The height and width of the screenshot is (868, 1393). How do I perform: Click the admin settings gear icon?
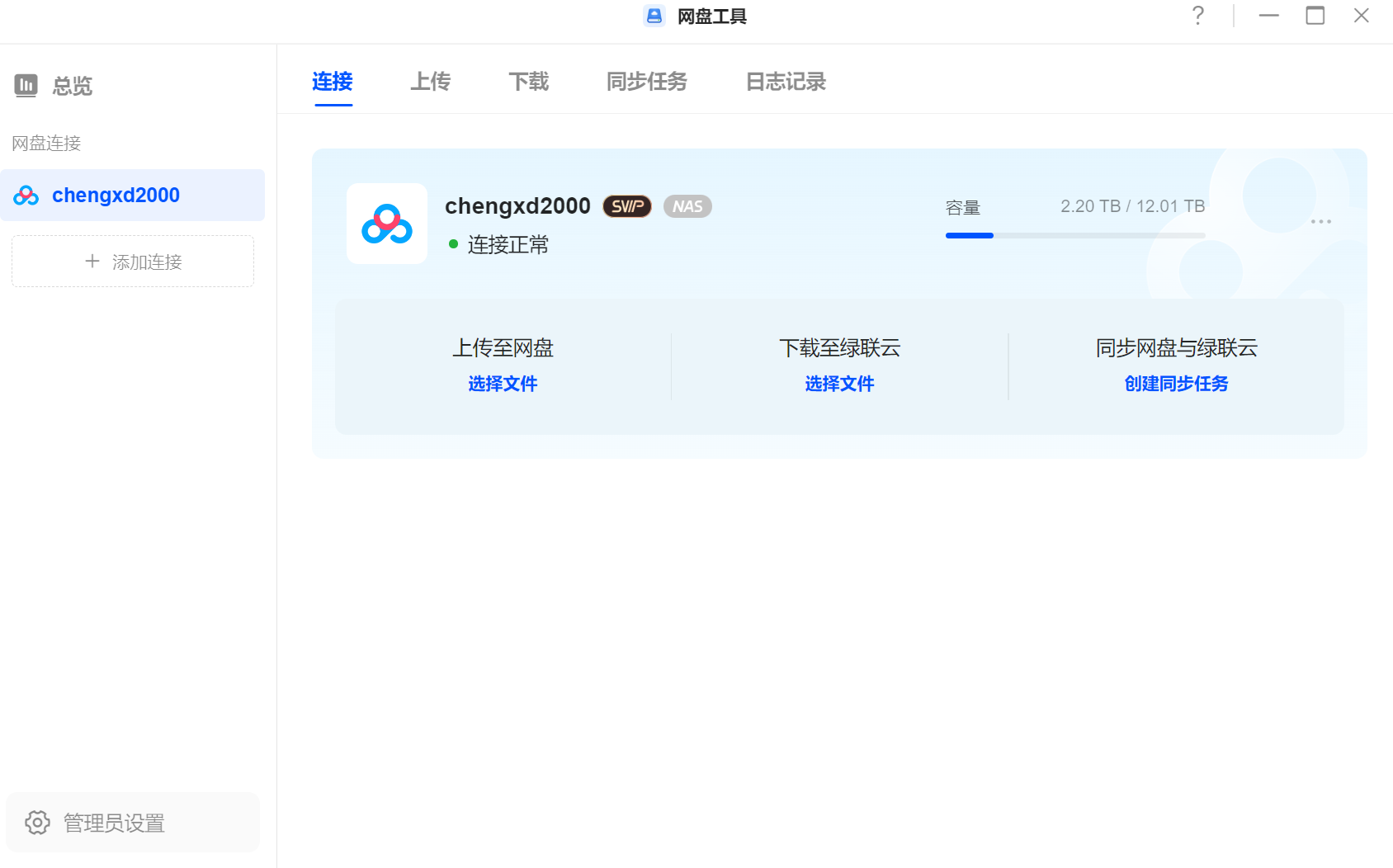coord(37,823)
